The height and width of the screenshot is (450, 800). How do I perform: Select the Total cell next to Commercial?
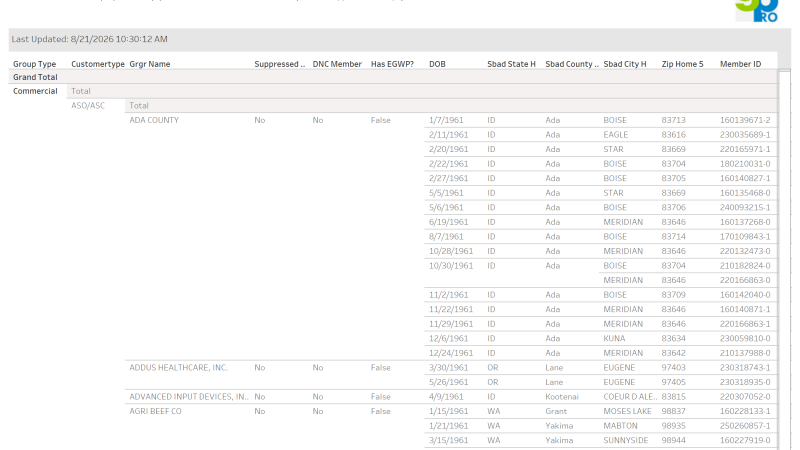81,91
